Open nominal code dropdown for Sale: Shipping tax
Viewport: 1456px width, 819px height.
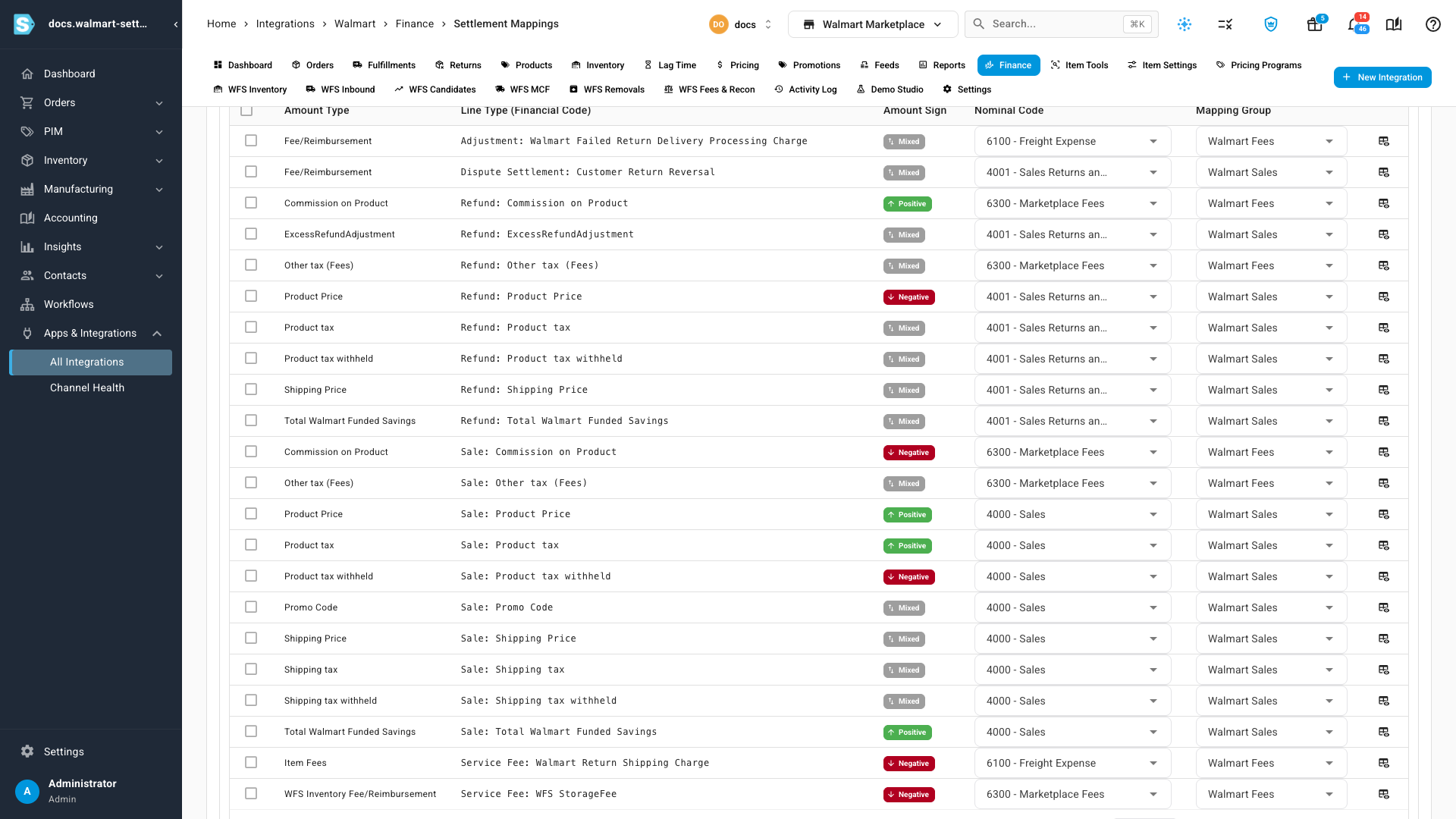tap(1072, 670)
